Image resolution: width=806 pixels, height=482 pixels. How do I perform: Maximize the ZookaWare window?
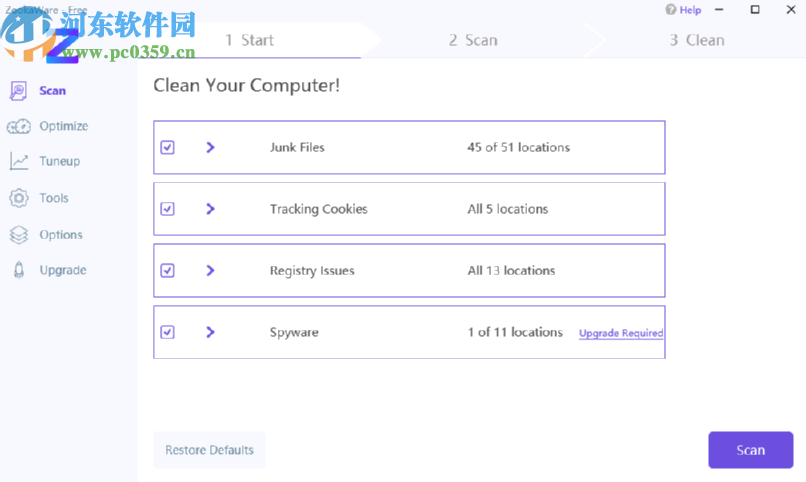click(x=755, y=10)
